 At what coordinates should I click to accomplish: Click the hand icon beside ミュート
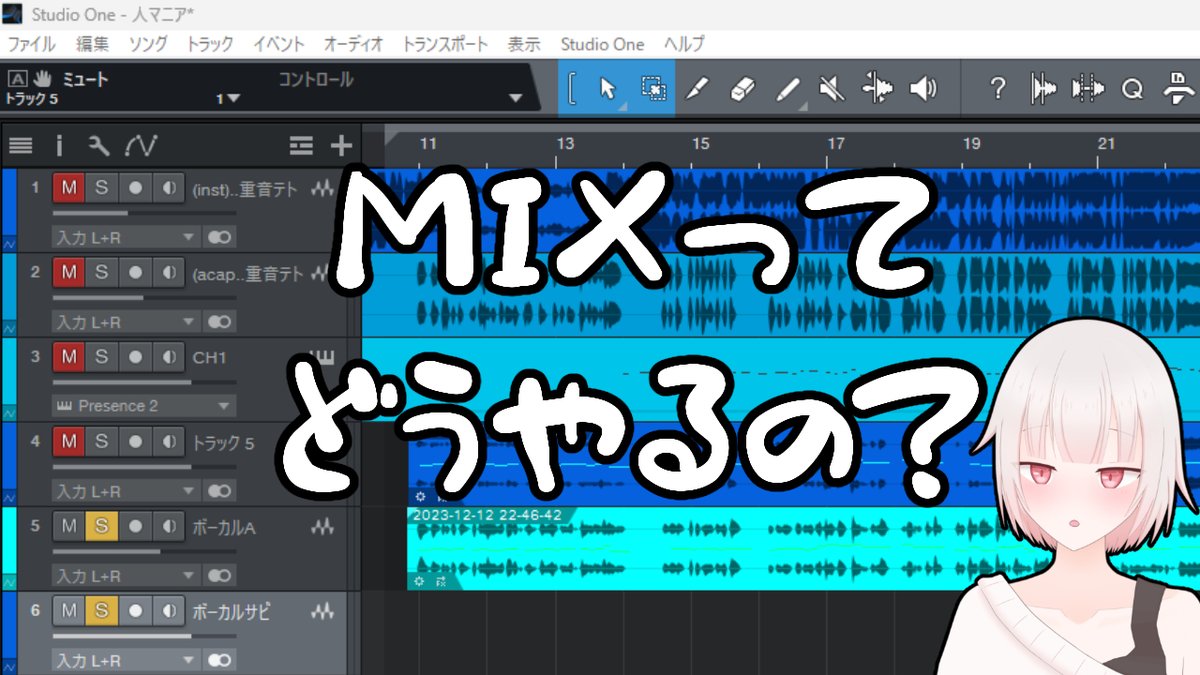42,79
